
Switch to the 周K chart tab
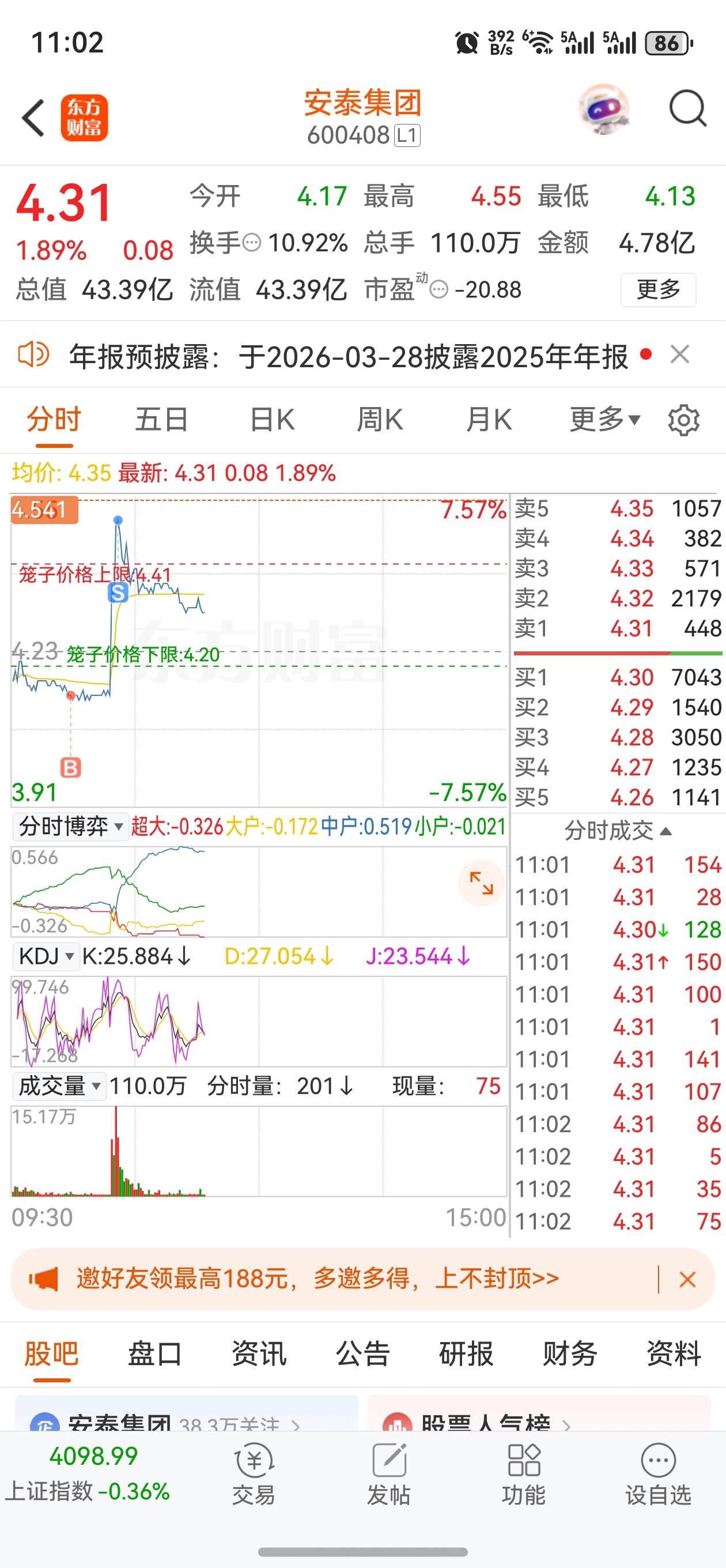coord(379,420)
